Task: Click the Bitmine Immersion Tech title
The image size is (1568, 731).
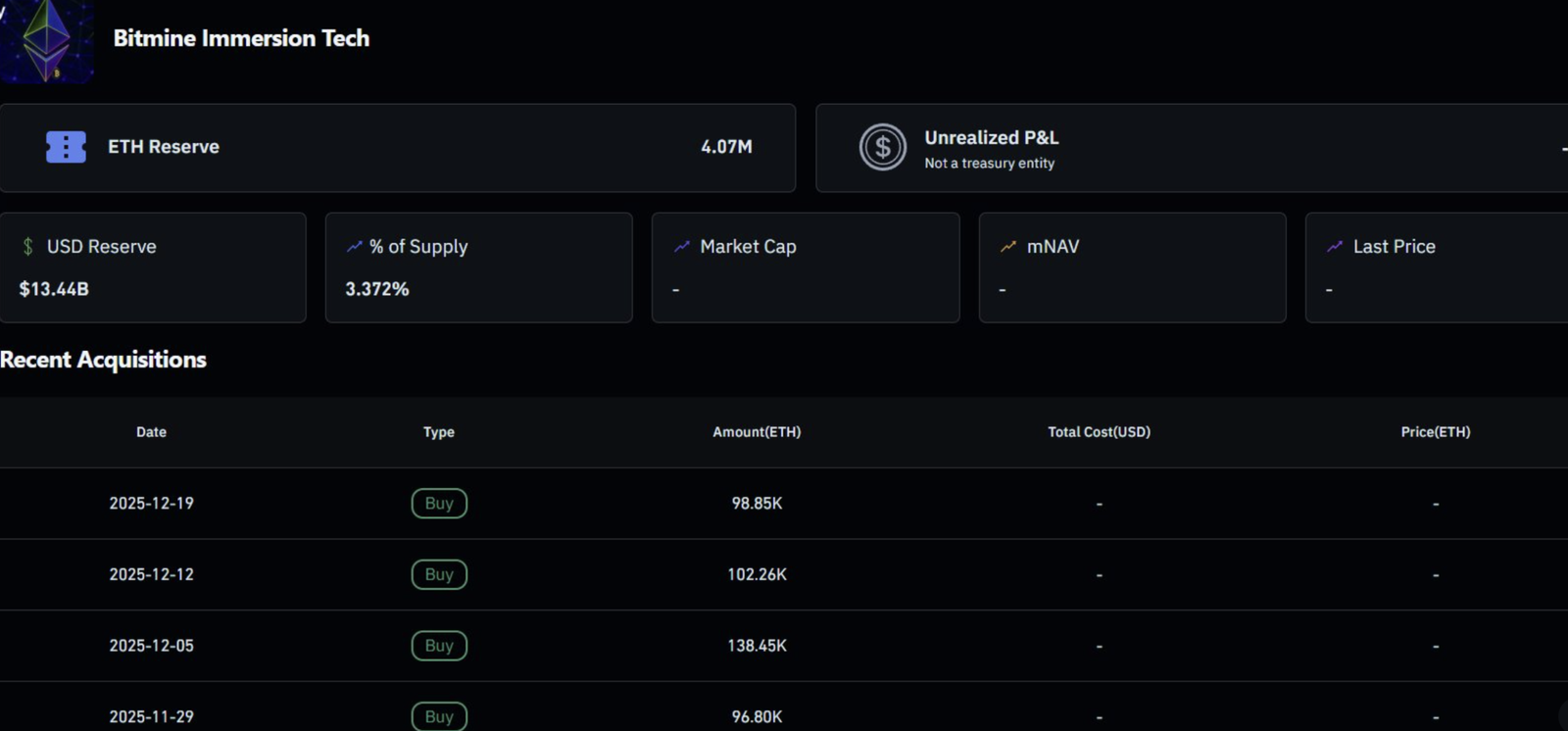Action: [241, 38]
